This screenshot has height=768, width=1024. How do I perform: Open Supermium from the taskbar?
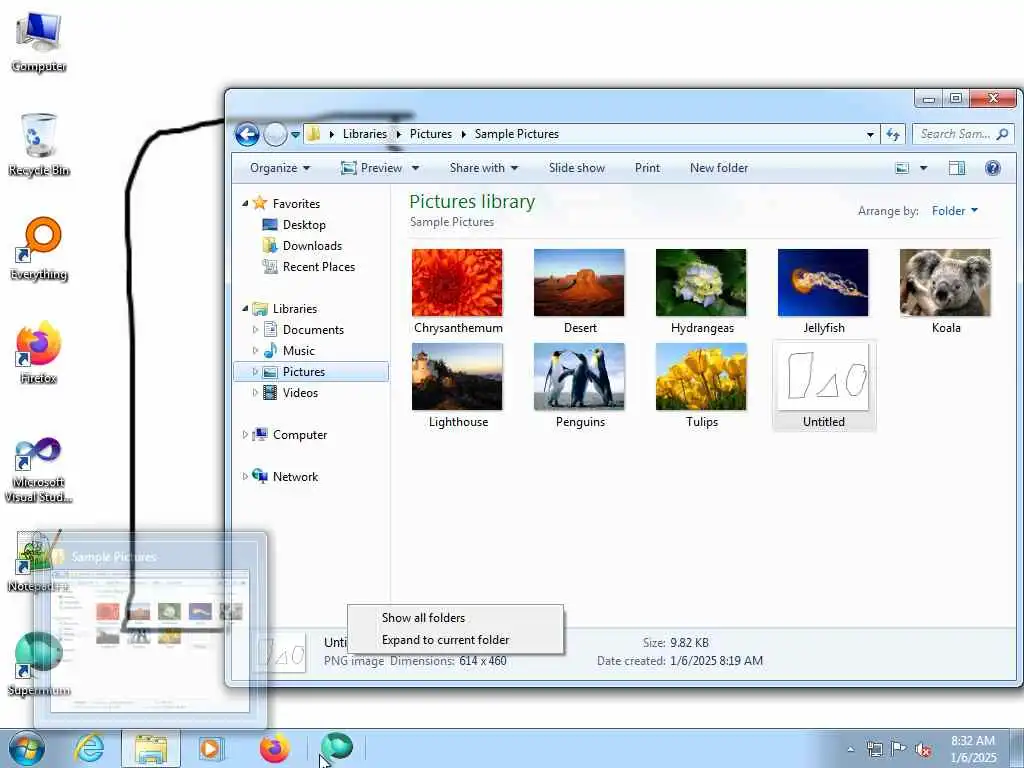[x=337, y=747]
